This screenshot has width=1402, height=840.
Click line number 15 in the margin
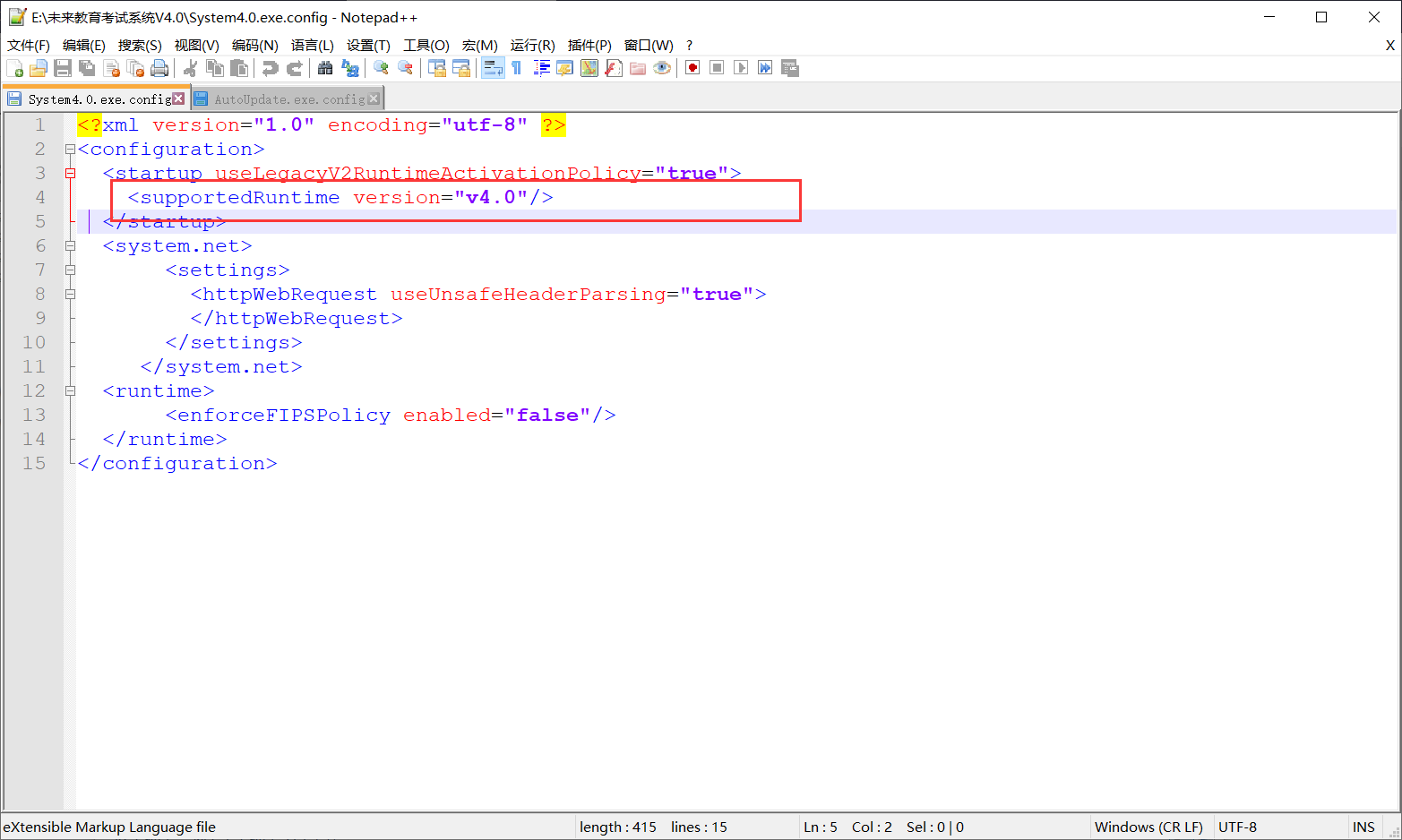pos(34,464)
